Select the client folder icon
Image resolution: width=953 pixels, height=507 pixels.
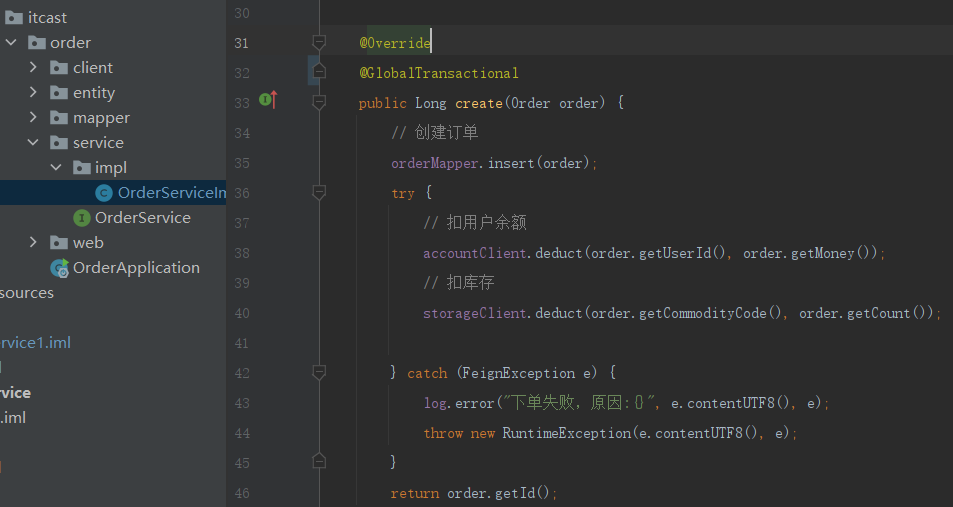[x=59, y=67]
